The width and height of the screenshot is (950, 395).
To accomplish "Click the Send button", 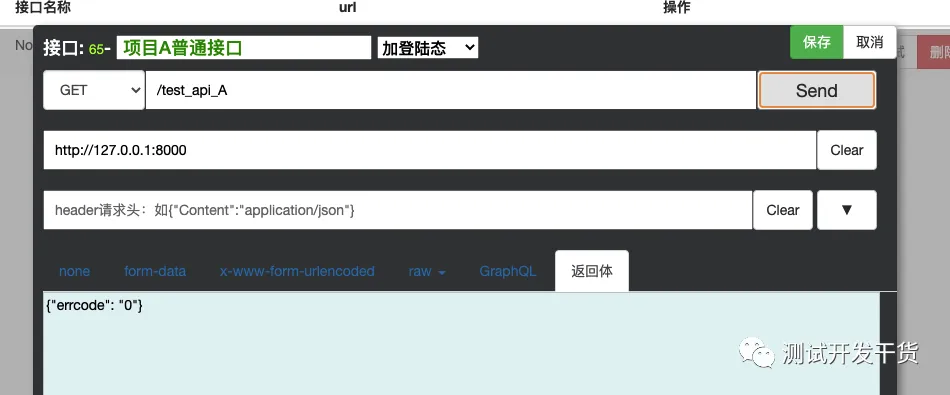I will click(x=816, y=90).
